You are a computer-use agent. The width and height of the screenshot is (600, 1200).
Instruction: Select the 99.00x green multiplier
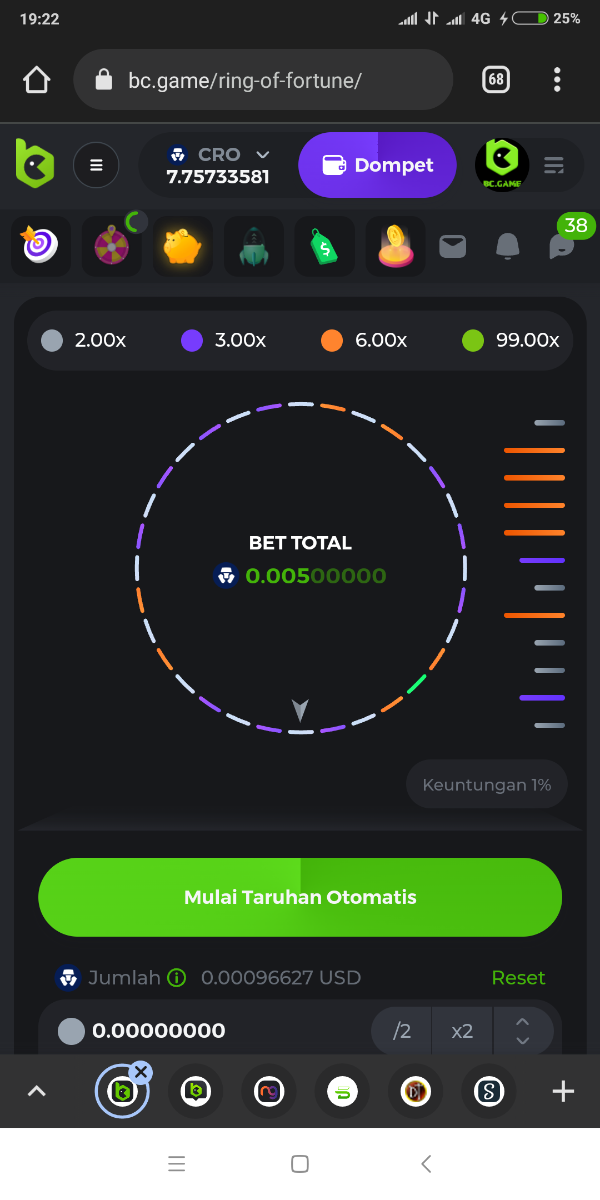coord(510,340)
